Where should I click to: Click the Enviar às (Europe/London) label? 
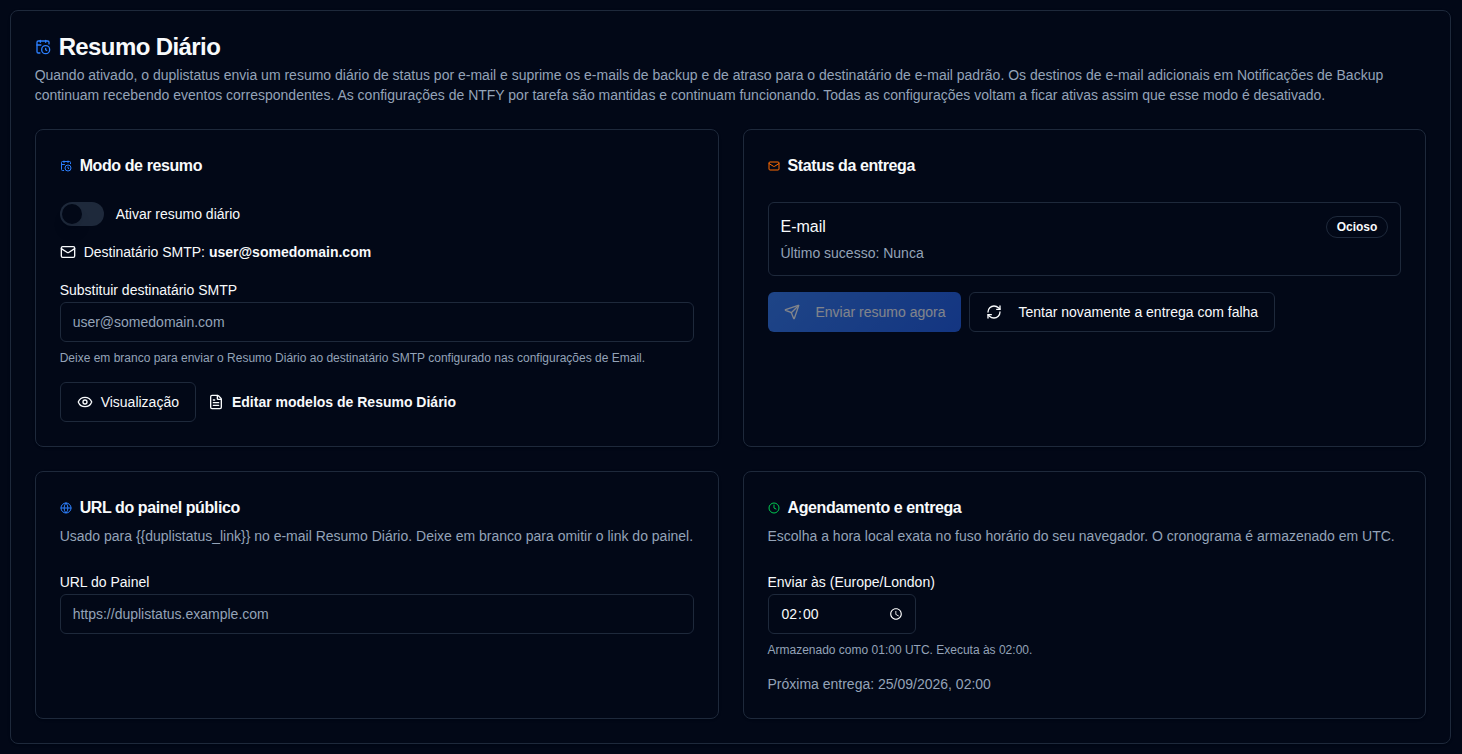pyautogui.click(x=851, y=582)
